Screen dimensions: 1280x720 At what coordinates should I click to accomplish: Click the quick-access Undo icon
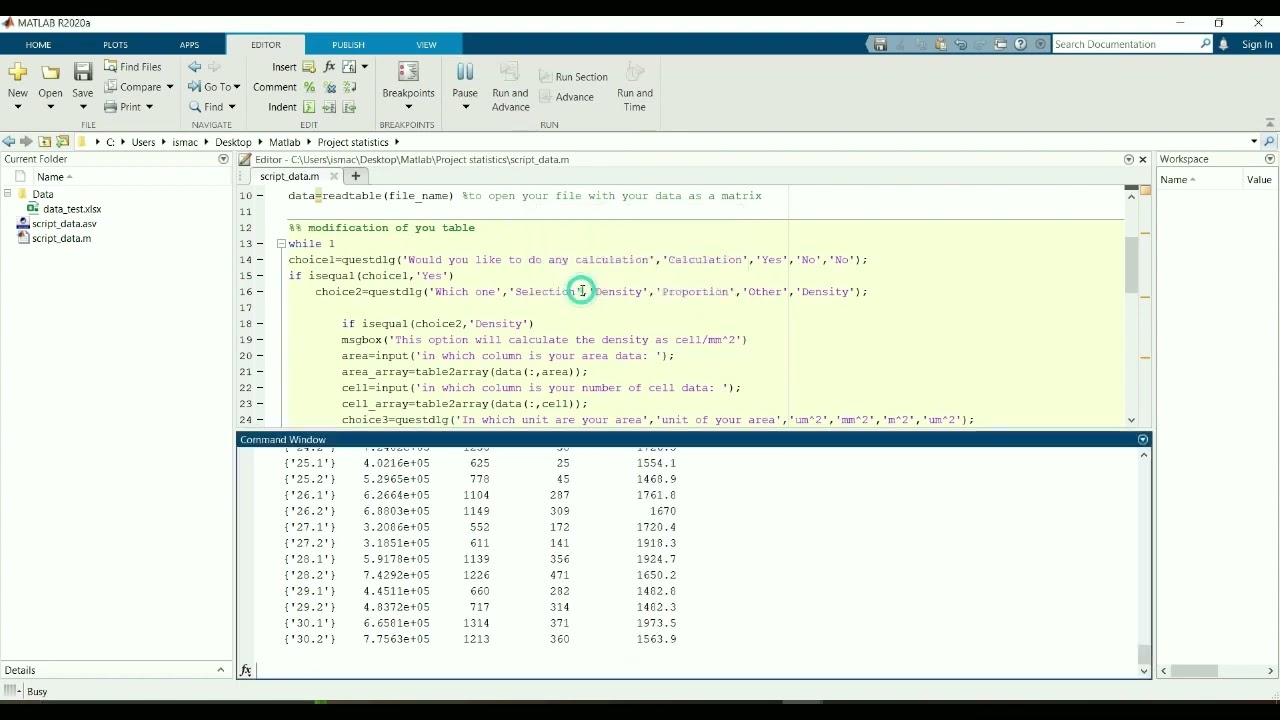(x=960, y=44)
